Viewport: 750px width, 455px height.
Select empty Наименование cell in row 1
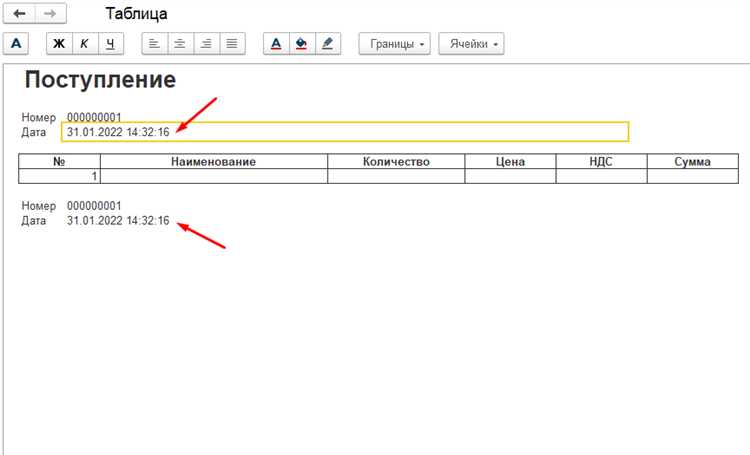pos(214,176)
